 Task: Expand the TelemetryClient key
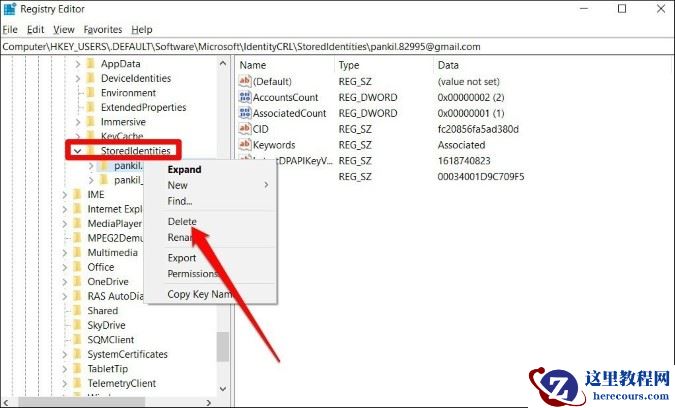click(65, 384)
